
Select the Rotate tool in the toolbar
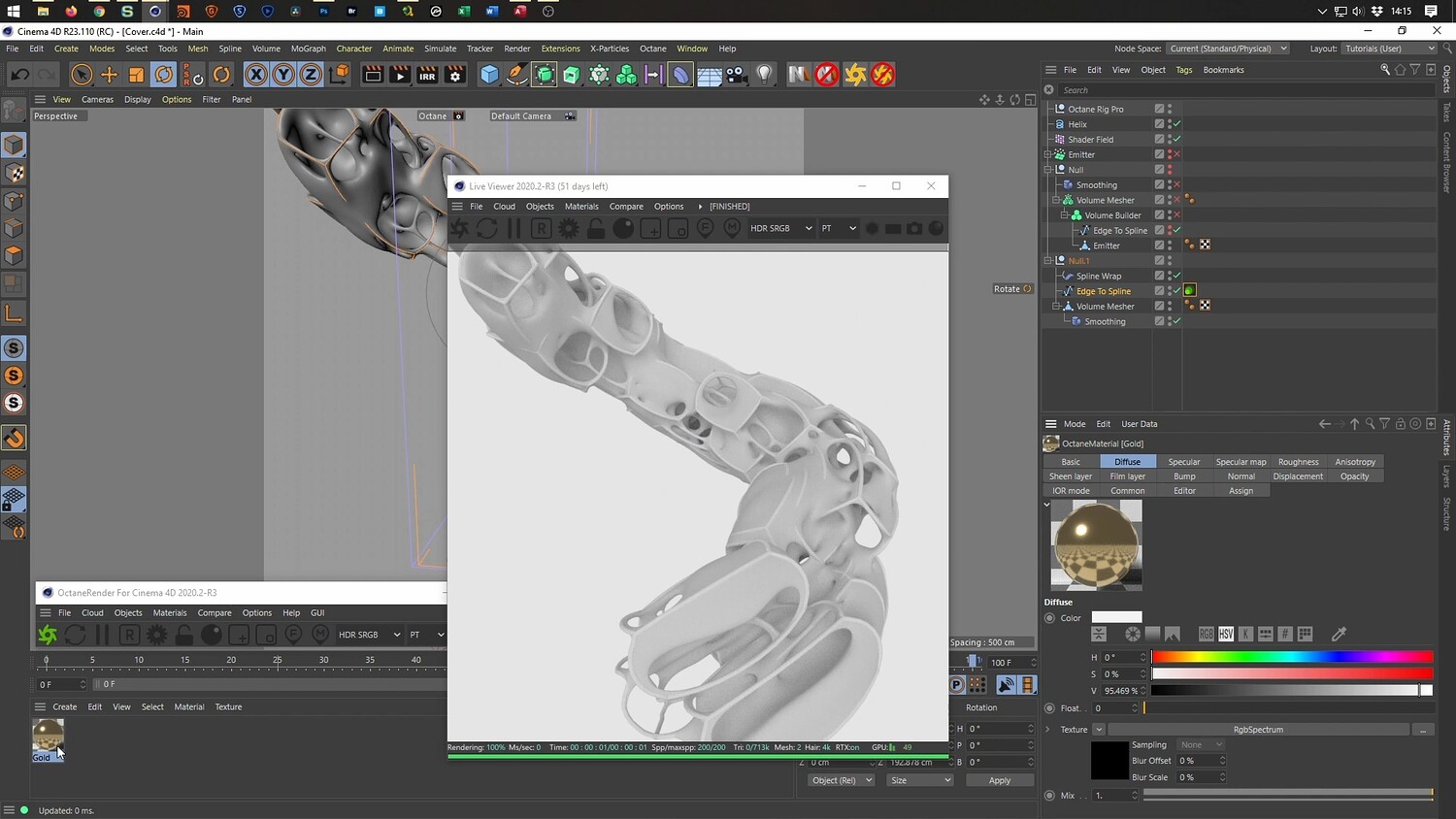point(164,75)
